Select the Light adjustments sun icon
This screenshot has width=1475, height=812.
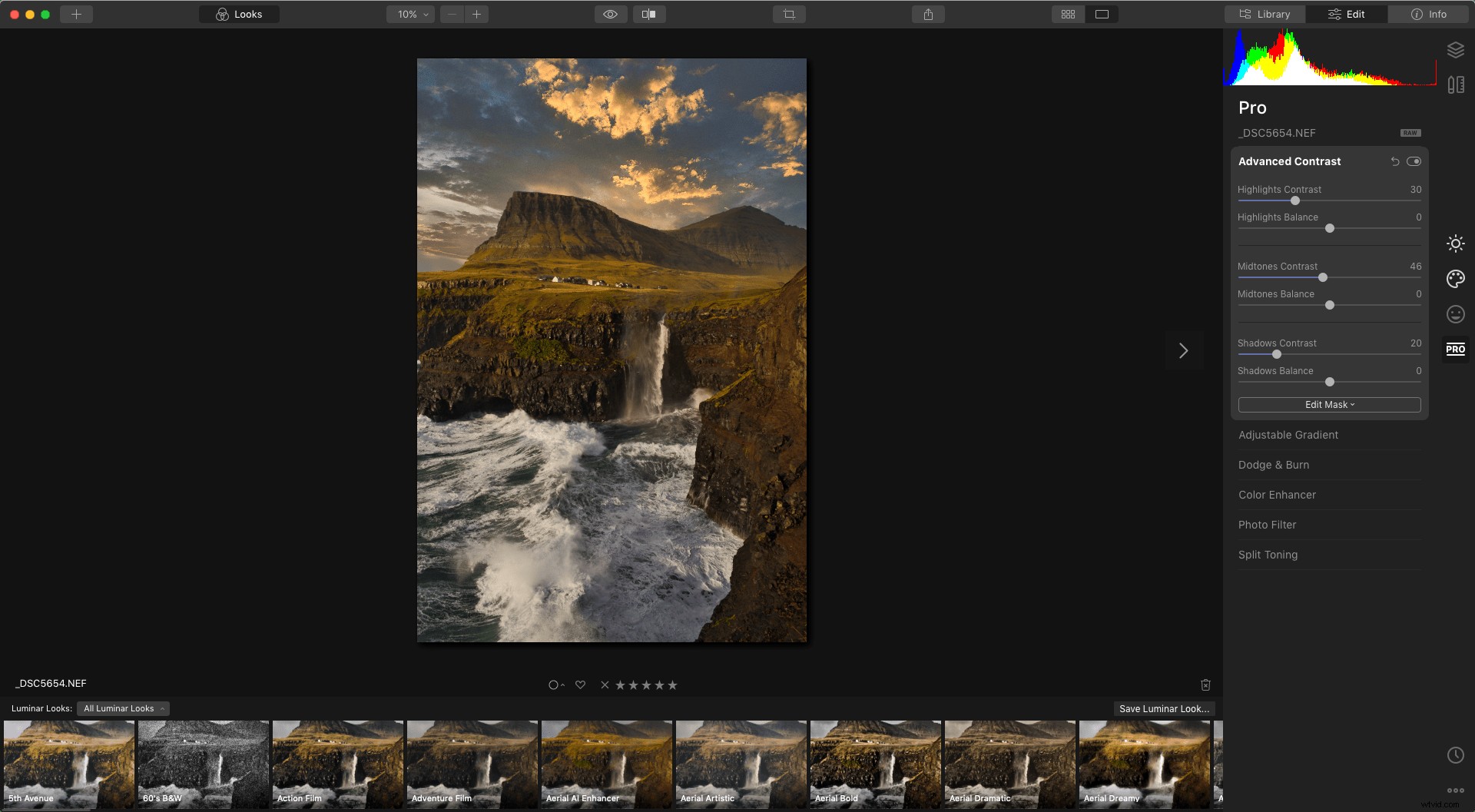[1456, 243]
